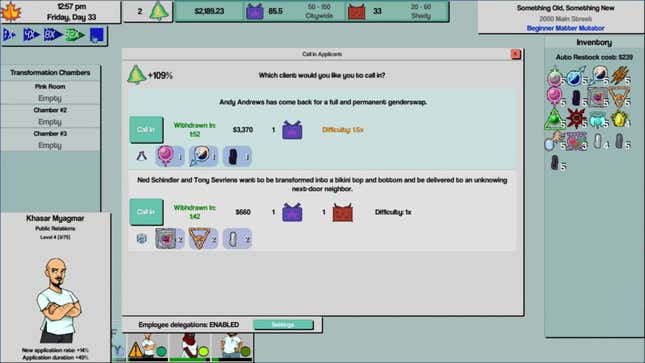
Task: Click the yellow crystal inventory item
Action: (619, 119)
